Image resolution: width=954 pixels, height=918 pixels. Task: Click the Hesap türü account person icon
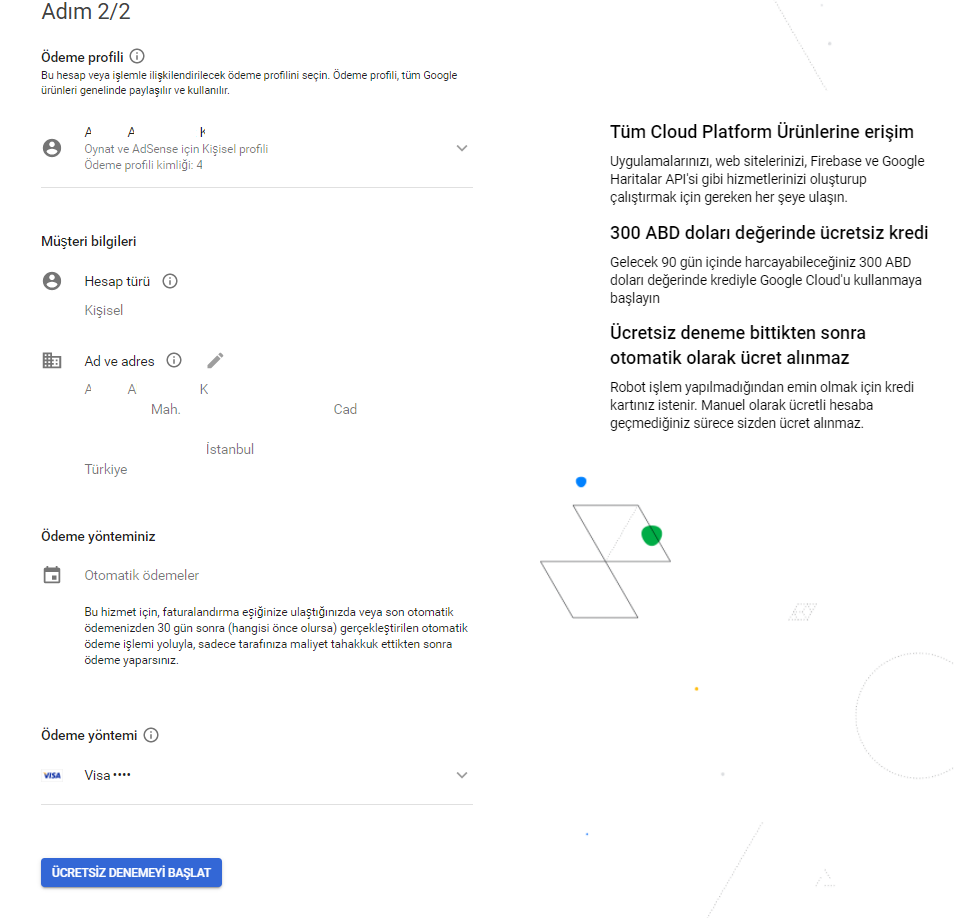click(x=52, y=281)
